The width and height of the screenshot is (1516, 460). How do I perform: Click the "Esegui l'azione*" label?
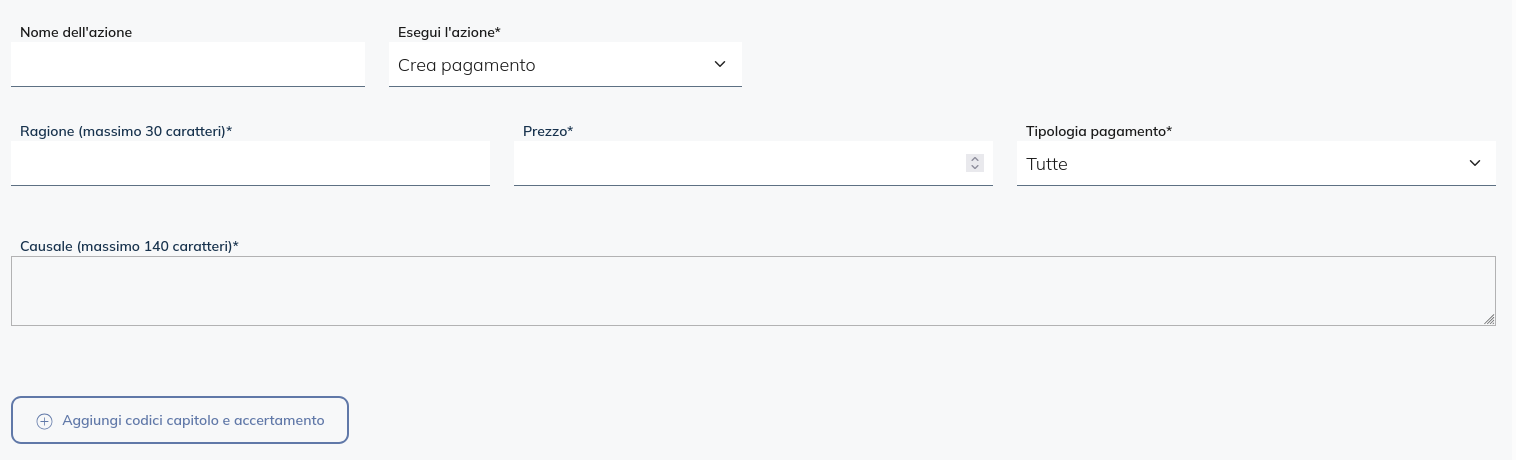pyautogui.click(x=449, y=32)
